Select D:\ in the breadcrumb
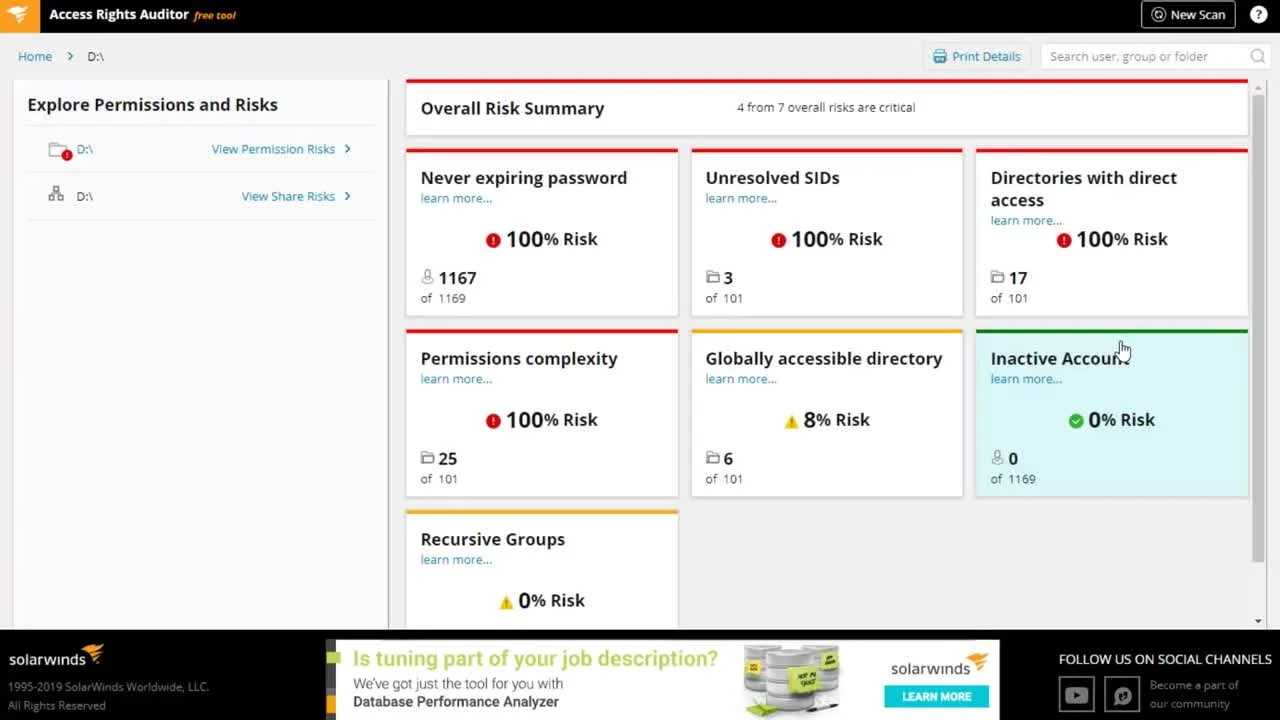The image size is (1280, 720). point(96,57)
